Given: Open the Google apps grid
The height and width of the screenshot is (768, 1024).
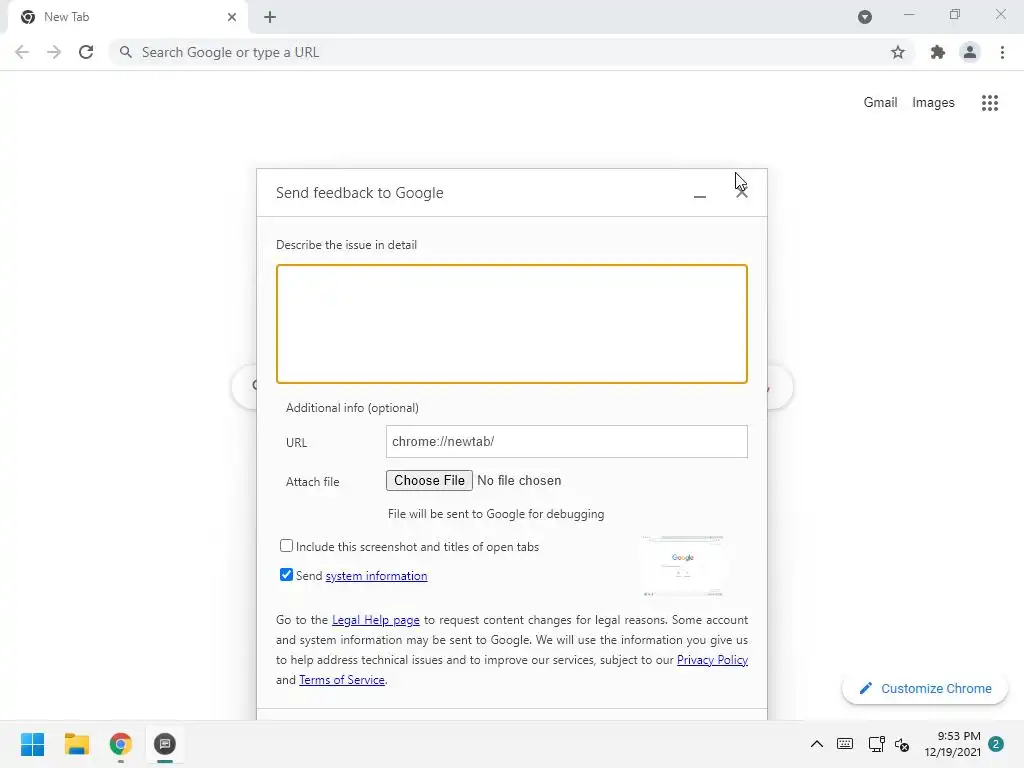Looking at the screenshot, I should pos(990,103).
